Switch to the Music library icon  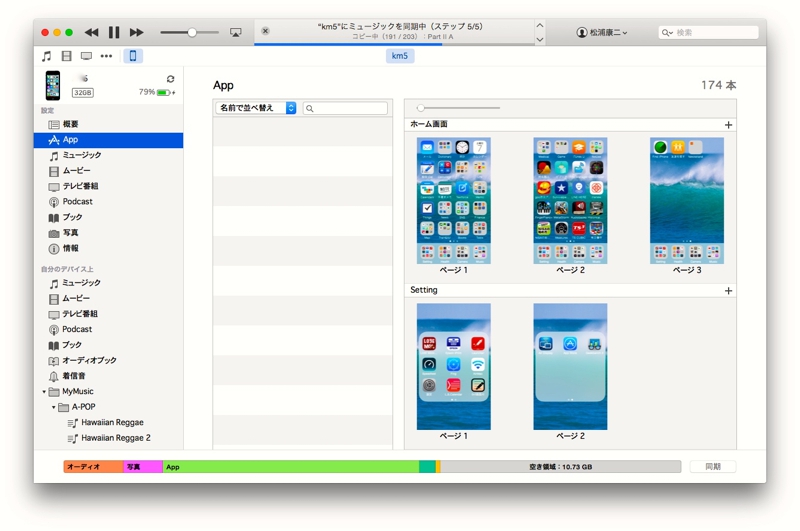click(46, 56)
